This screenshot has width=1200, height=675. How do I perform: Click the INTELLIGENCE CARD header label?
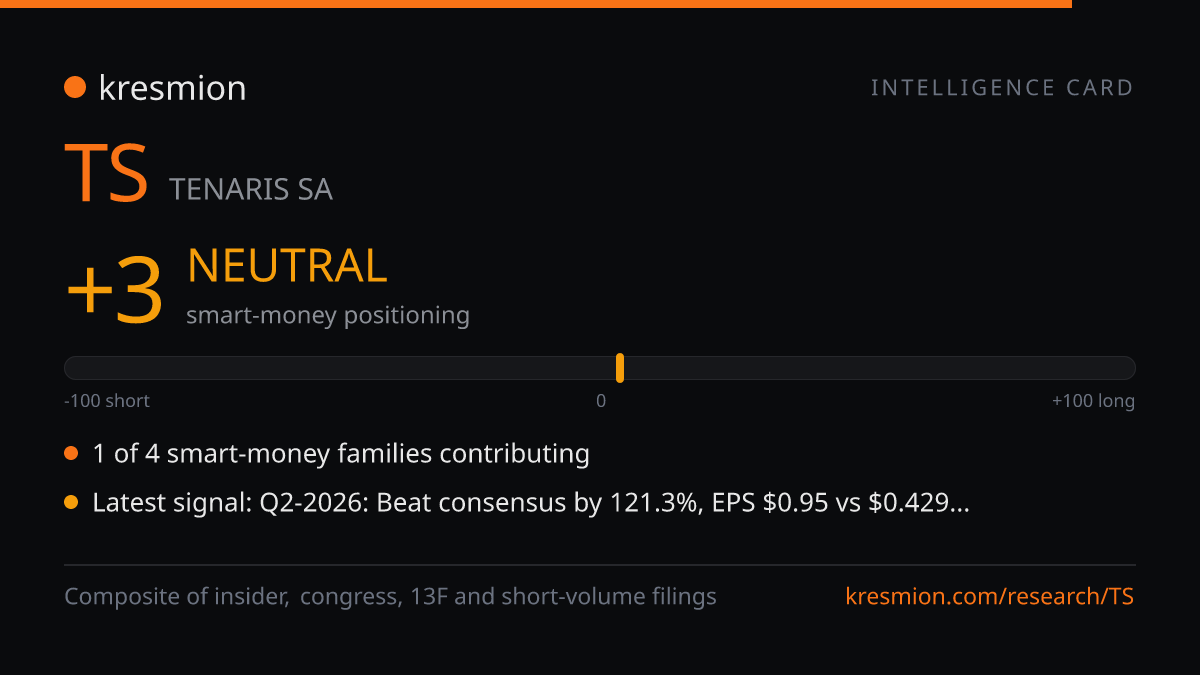(1002, 88)
